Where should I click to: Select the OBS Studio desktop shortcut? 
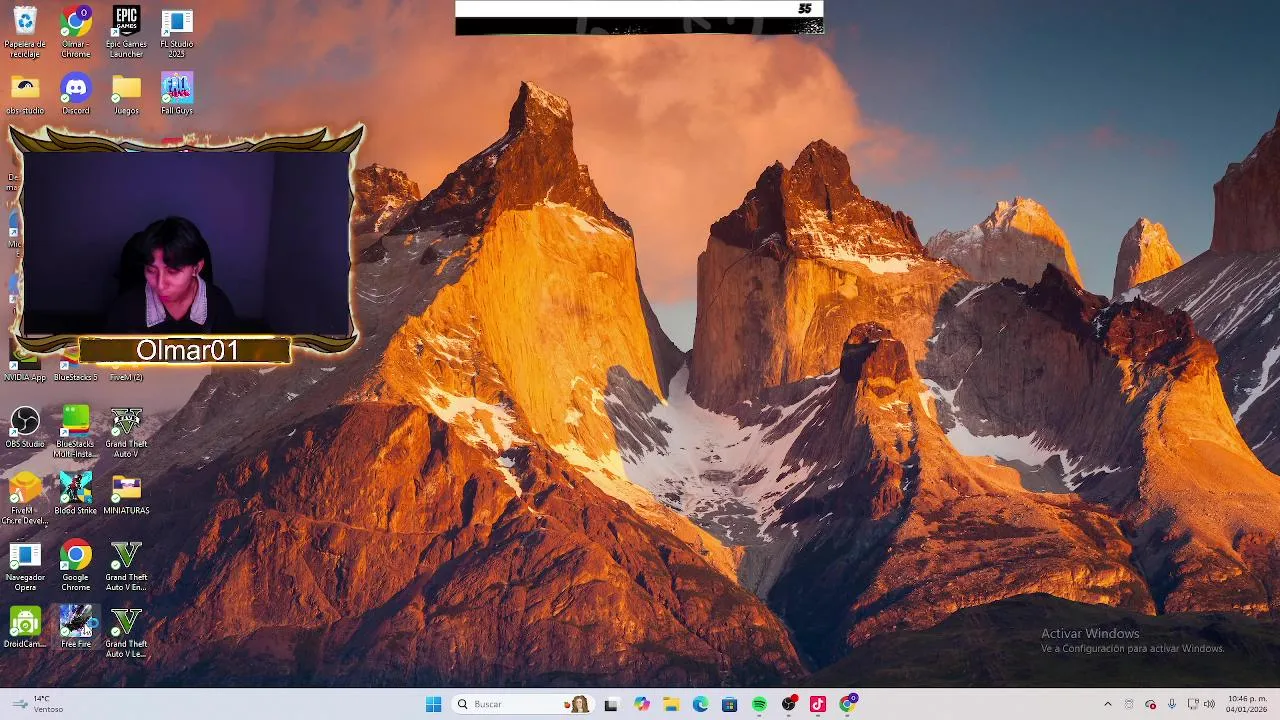pyautogui.click(x=25, y=427)
